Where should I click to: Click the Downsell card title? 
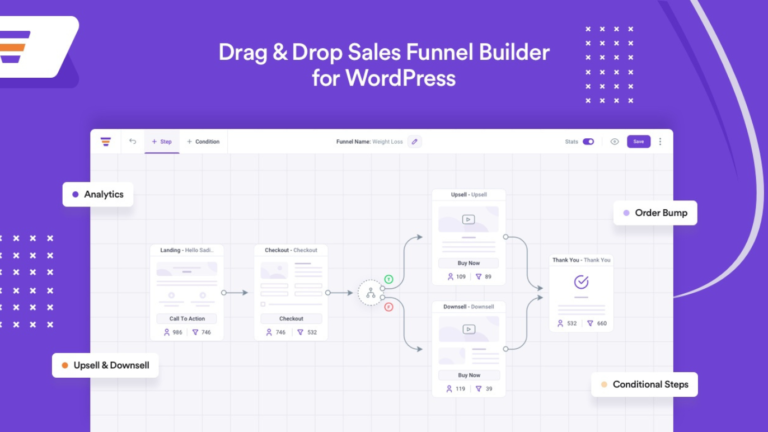pos(469,307)
